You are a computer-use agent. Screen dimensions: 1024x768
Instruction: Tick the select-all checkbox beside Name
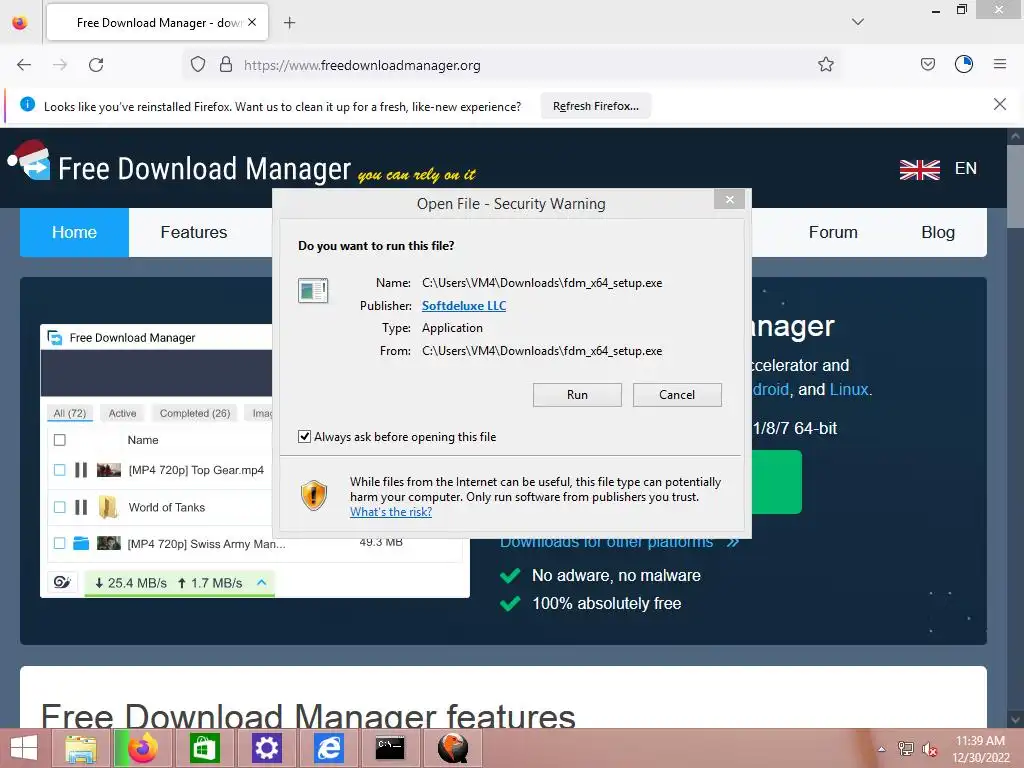59,440
